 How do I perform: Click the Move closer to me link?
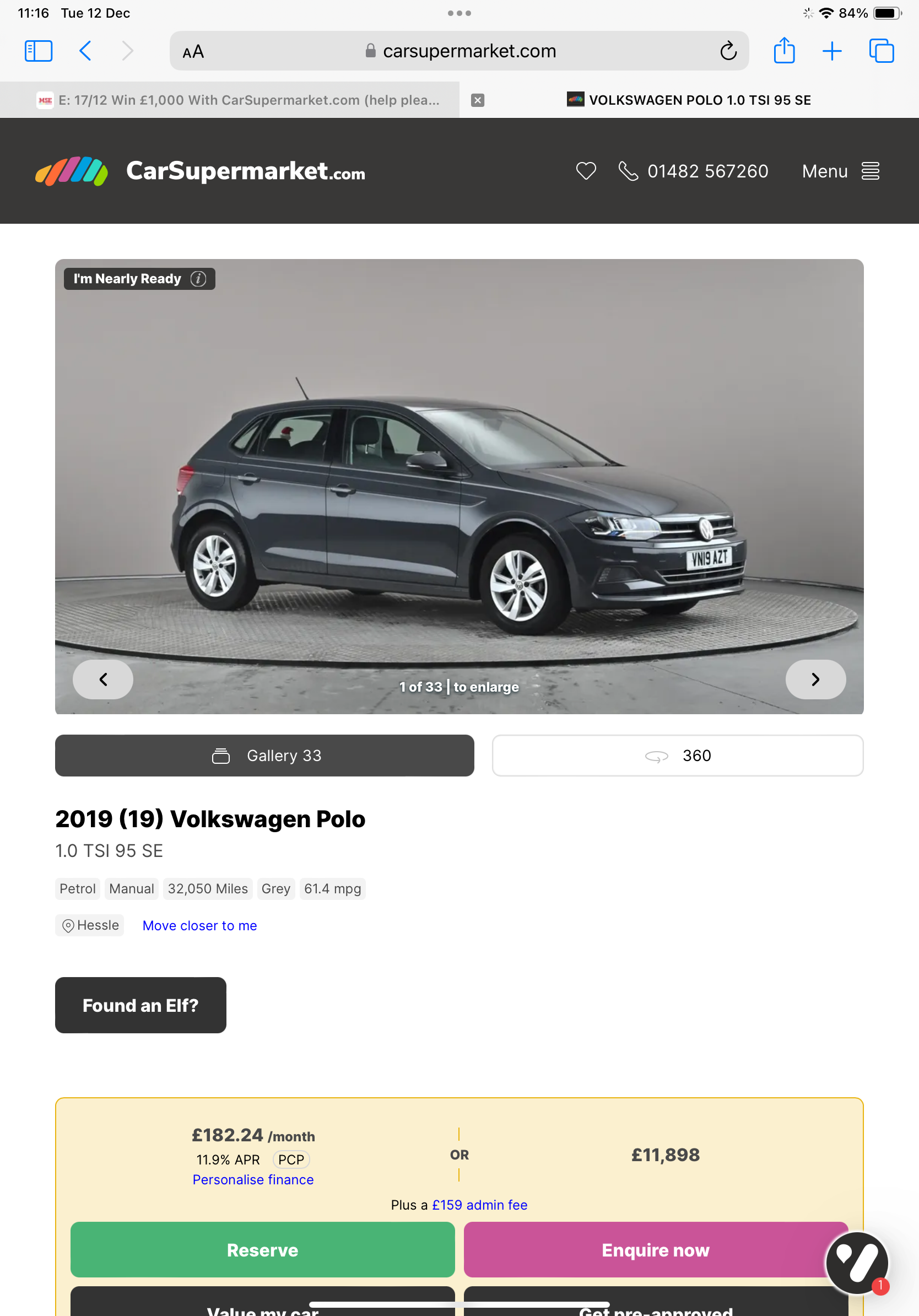(199, 926)
